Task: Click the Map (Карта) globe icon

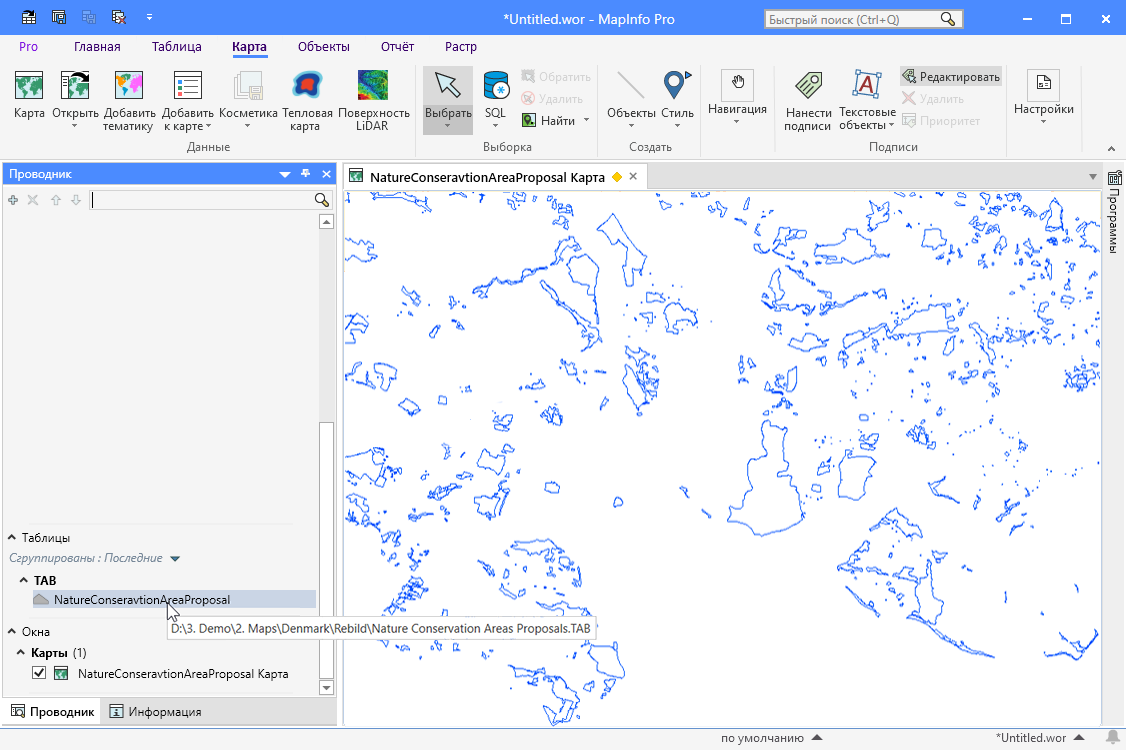Action: pos(29,87)
